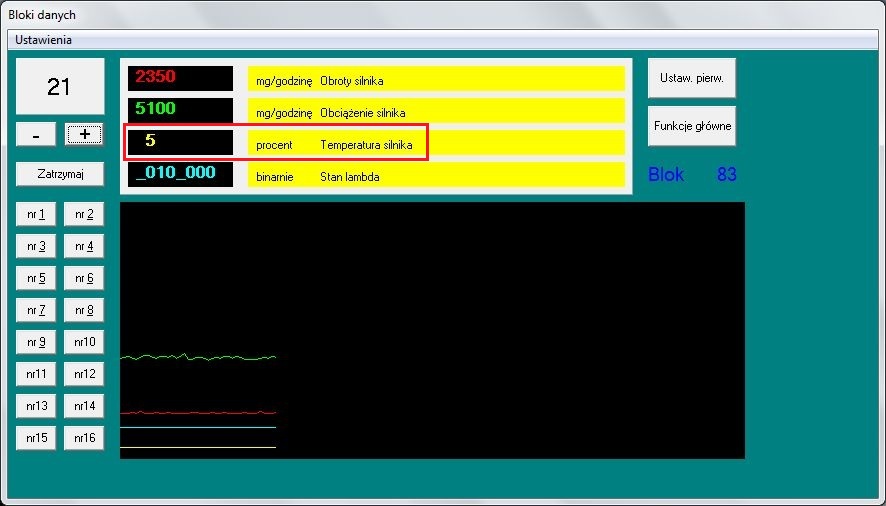Image resolution: width=886 pixels, height=506 pixels.
Task: Click the Obciążenie silnika label row
Action: pos(436,111)
